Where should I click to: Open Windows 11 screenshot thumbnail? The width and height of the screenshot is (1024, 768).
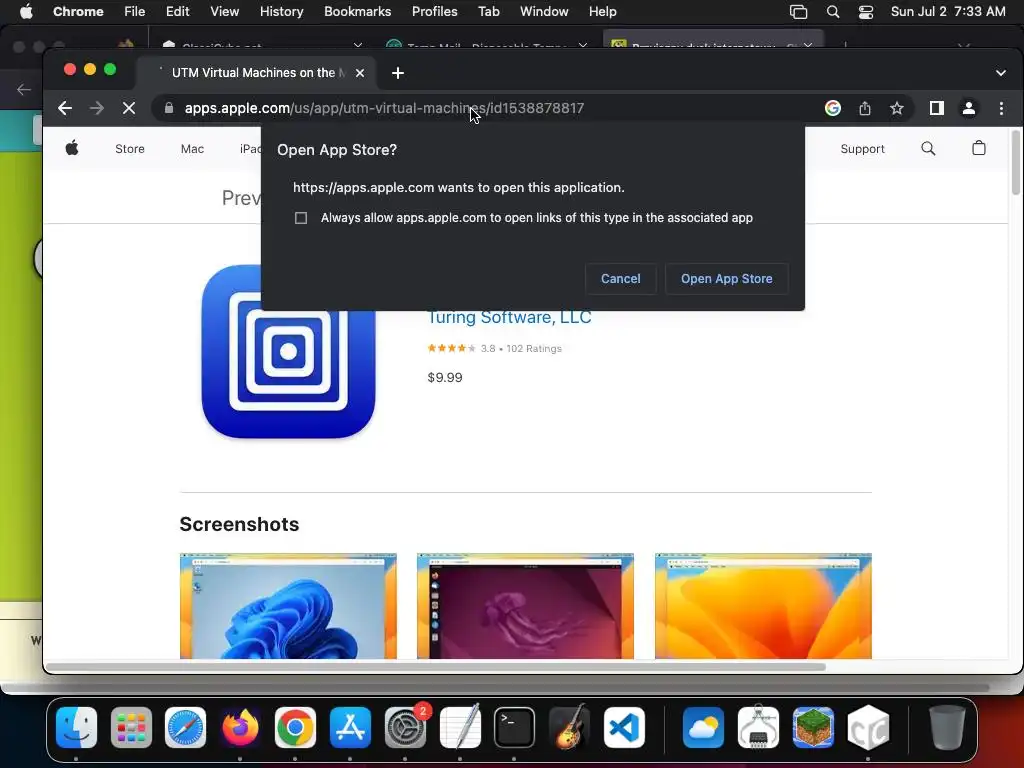(x=288, y=606)
